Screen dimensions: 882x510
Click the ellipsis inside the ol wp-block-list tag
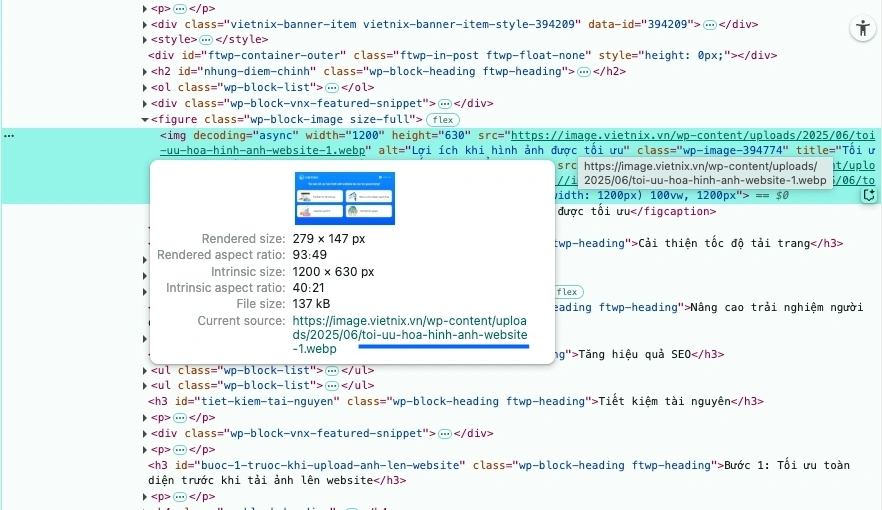click(x=332, y=88)
